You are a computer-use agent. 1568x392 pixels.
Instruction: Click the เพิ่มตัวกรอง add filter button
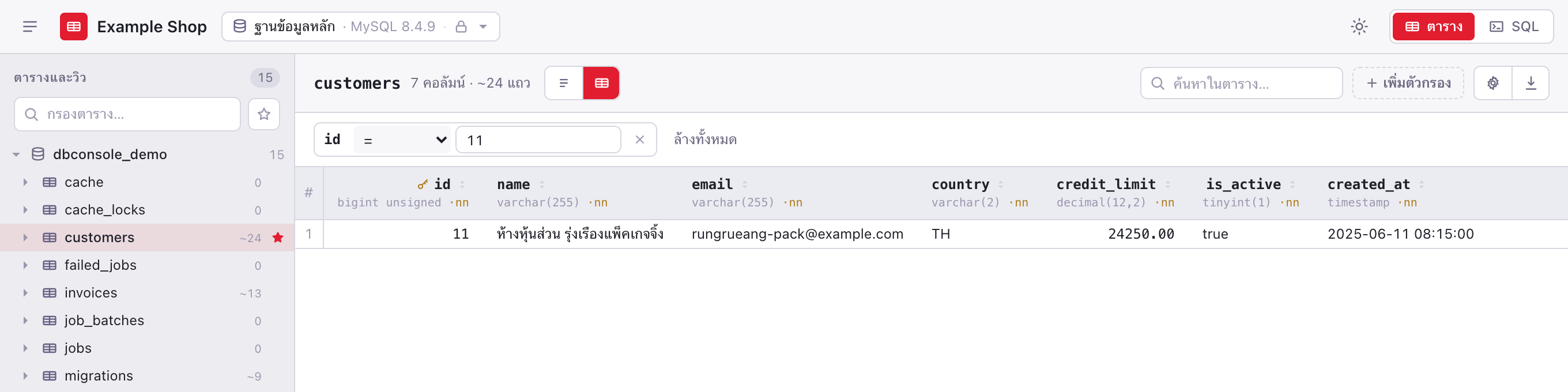pos(1408,84)
